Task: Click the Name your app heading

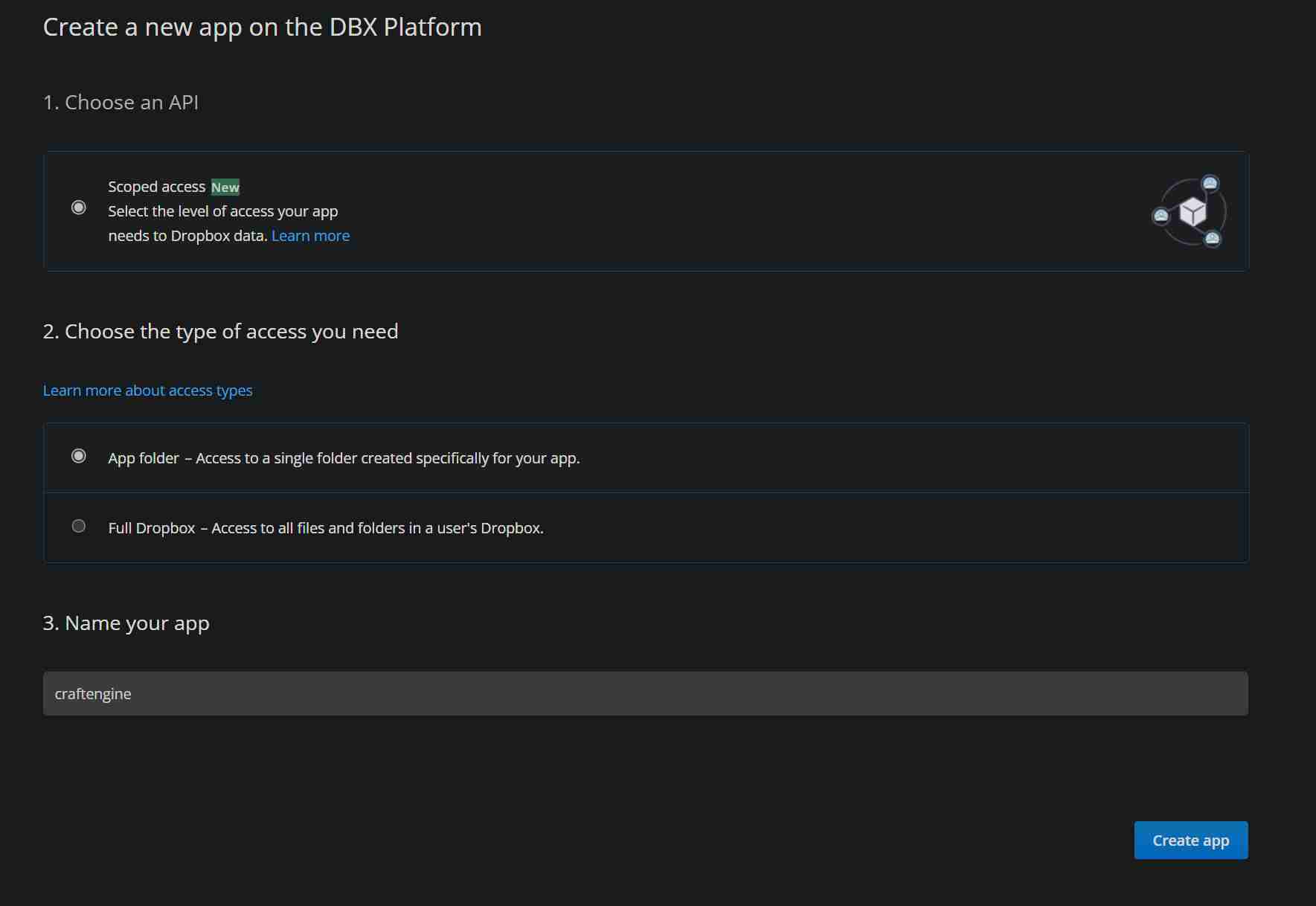Action: point(126,623)
